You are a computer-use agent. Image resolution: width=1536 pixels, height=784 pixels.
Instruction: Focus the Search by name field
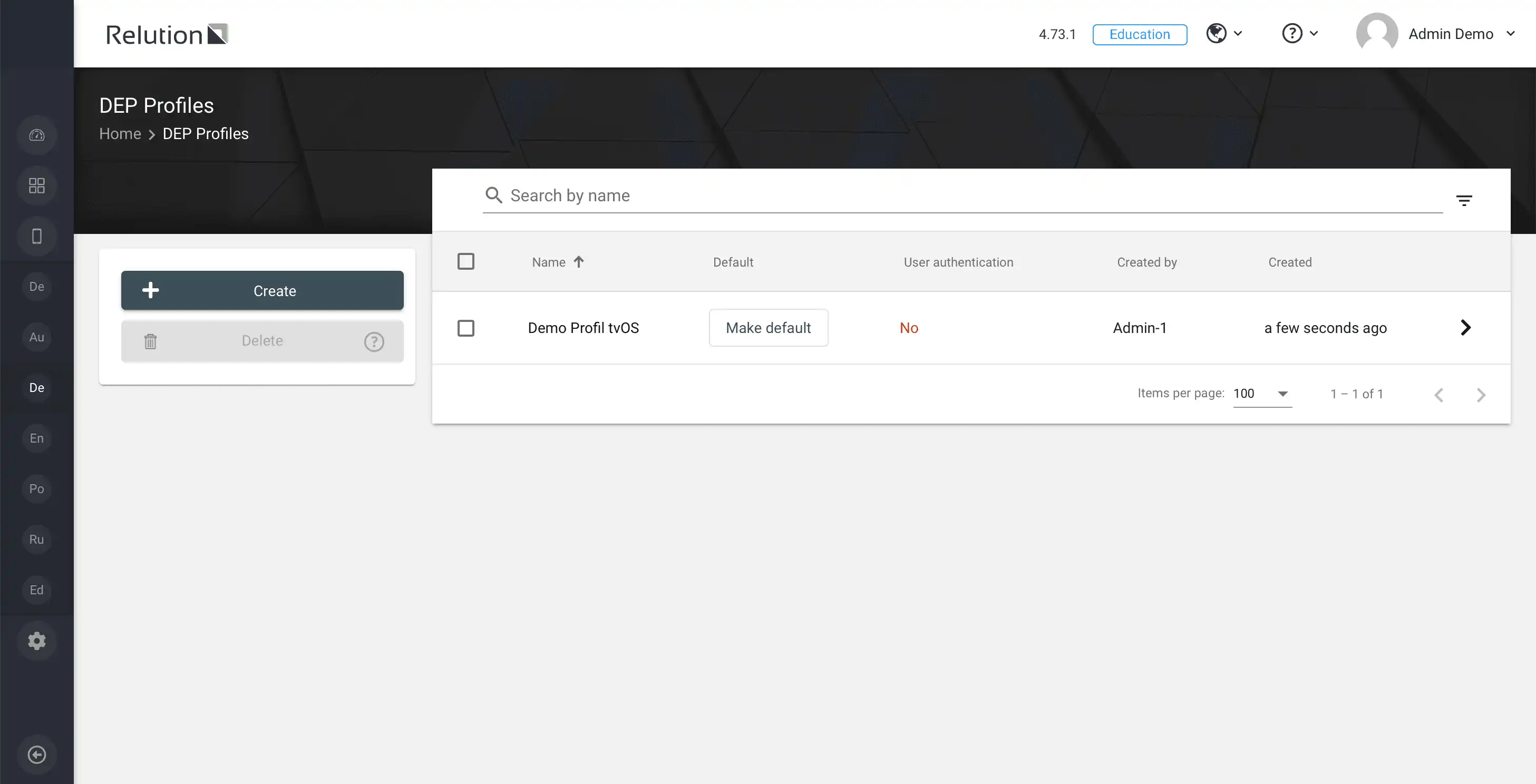pyautogui.click(x=963, y=195)
